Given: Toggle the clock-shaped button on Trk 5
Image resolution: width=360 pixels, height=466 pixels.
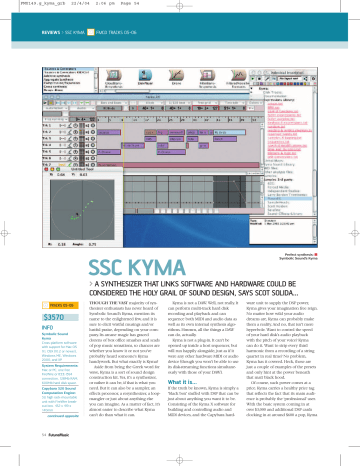Looking at the screenshot, I should (x=76, y=152).
